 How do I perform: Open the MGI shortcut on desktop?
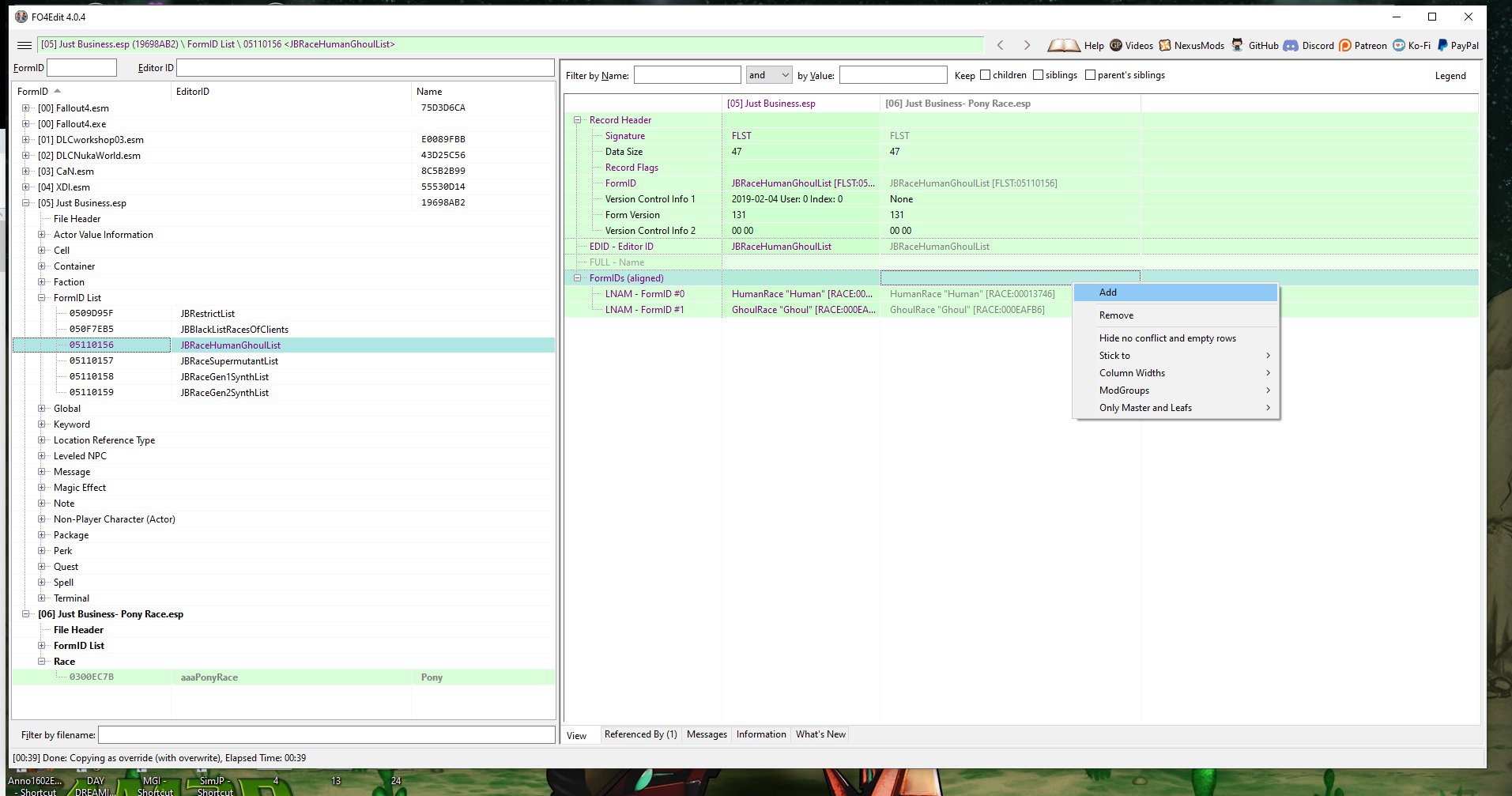click(x=154, y=785)
